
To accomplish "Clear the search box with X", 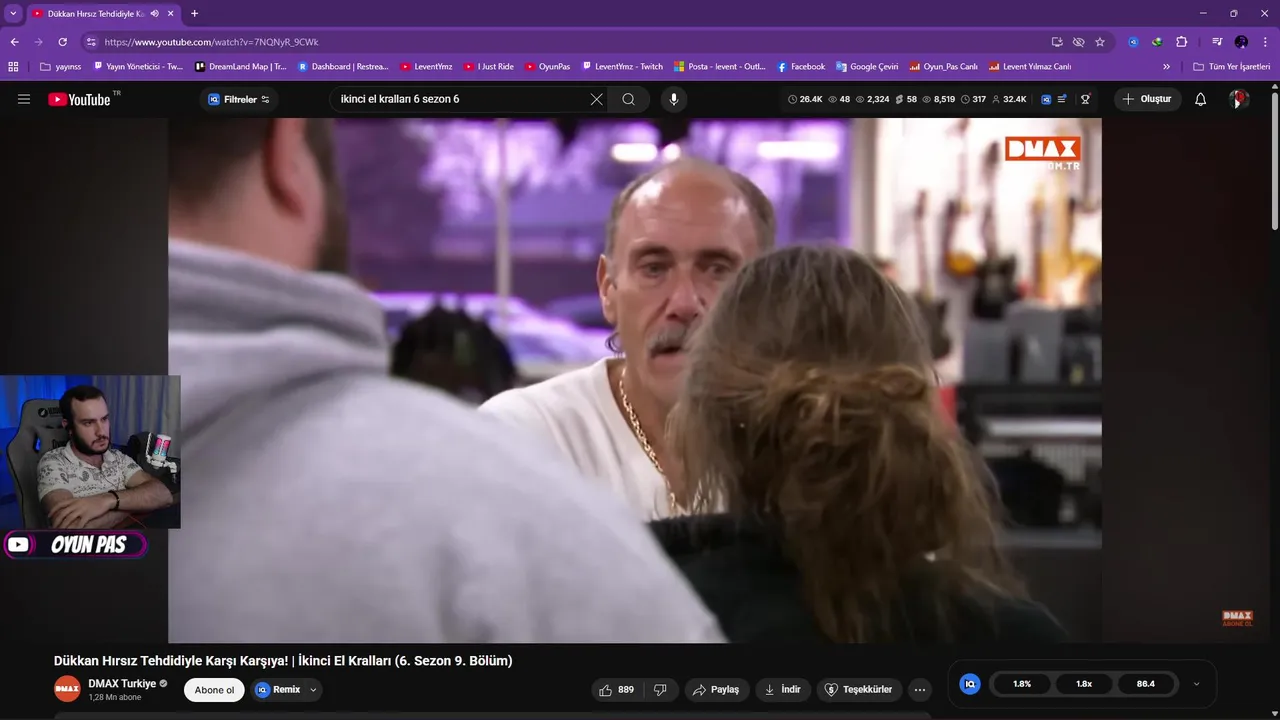I will tap(596, 99).
